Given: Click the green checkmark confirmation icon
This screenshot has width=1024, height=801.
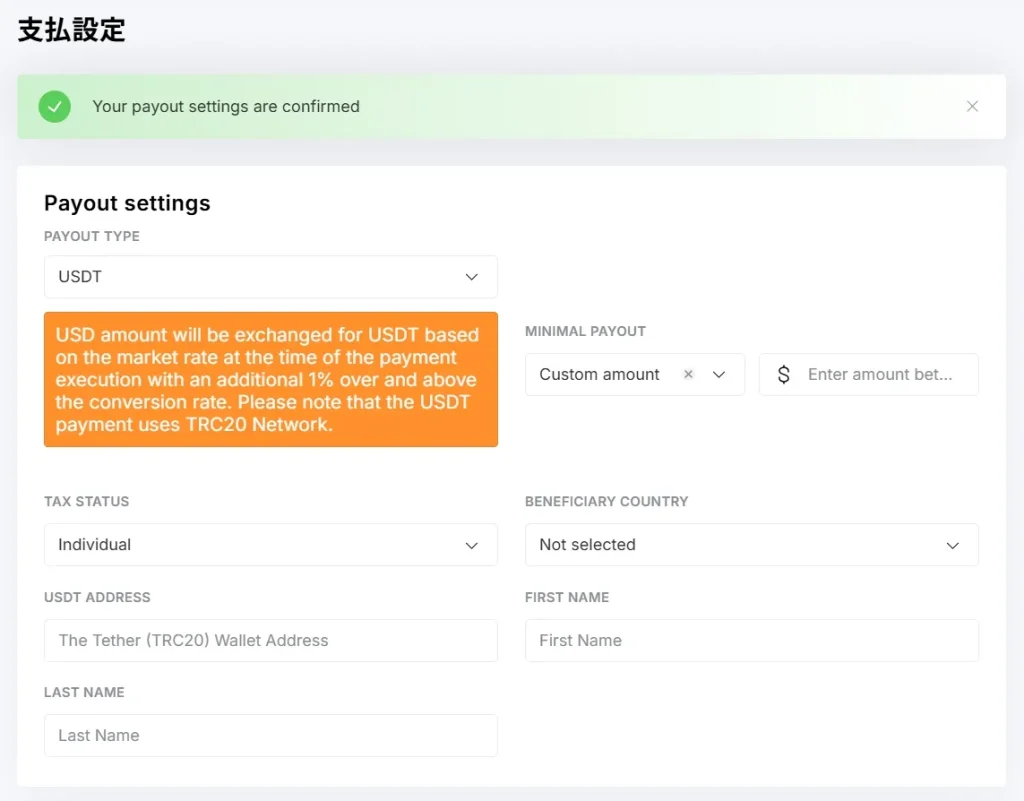Looking at the screenshot, I should click(x=55, y=107).
